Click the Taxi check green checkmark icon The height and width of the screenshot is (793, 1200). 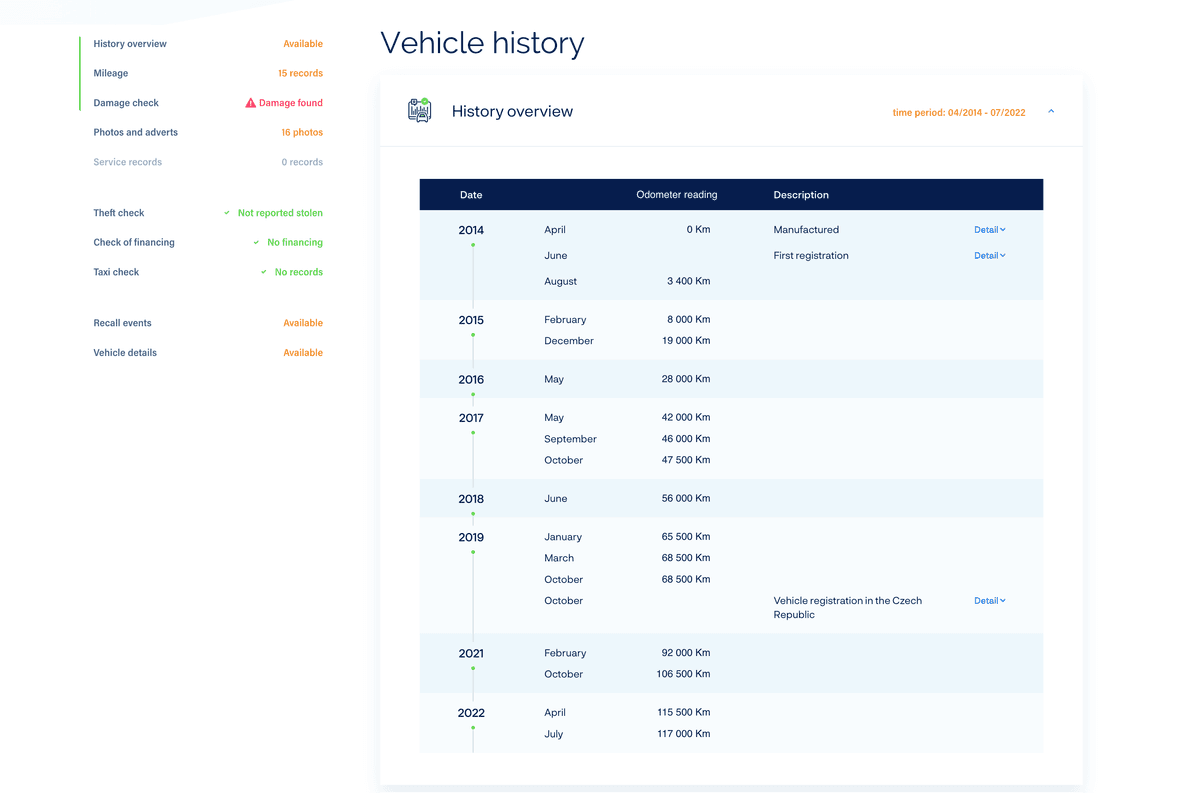264,272
